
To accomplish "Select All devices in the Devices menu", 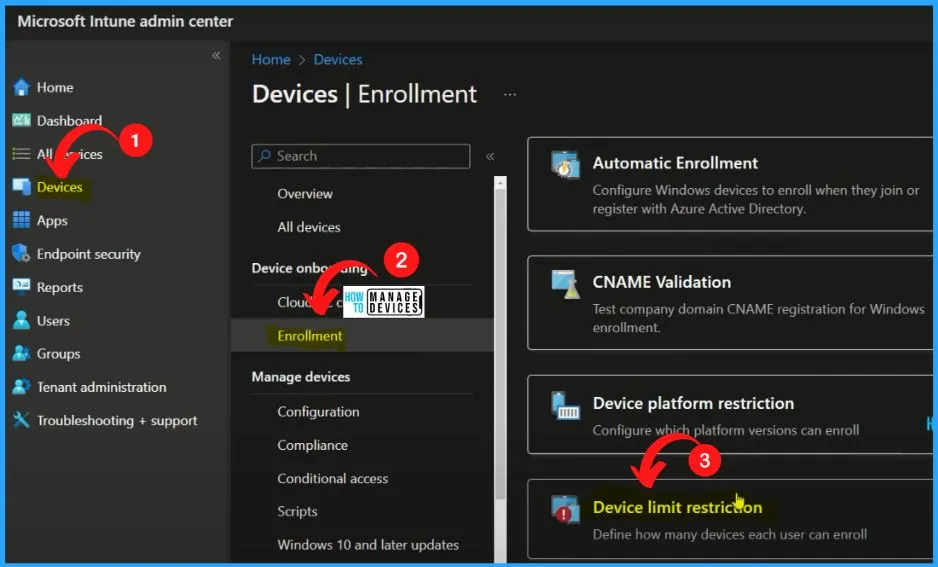I will click(x=309, y=227).
